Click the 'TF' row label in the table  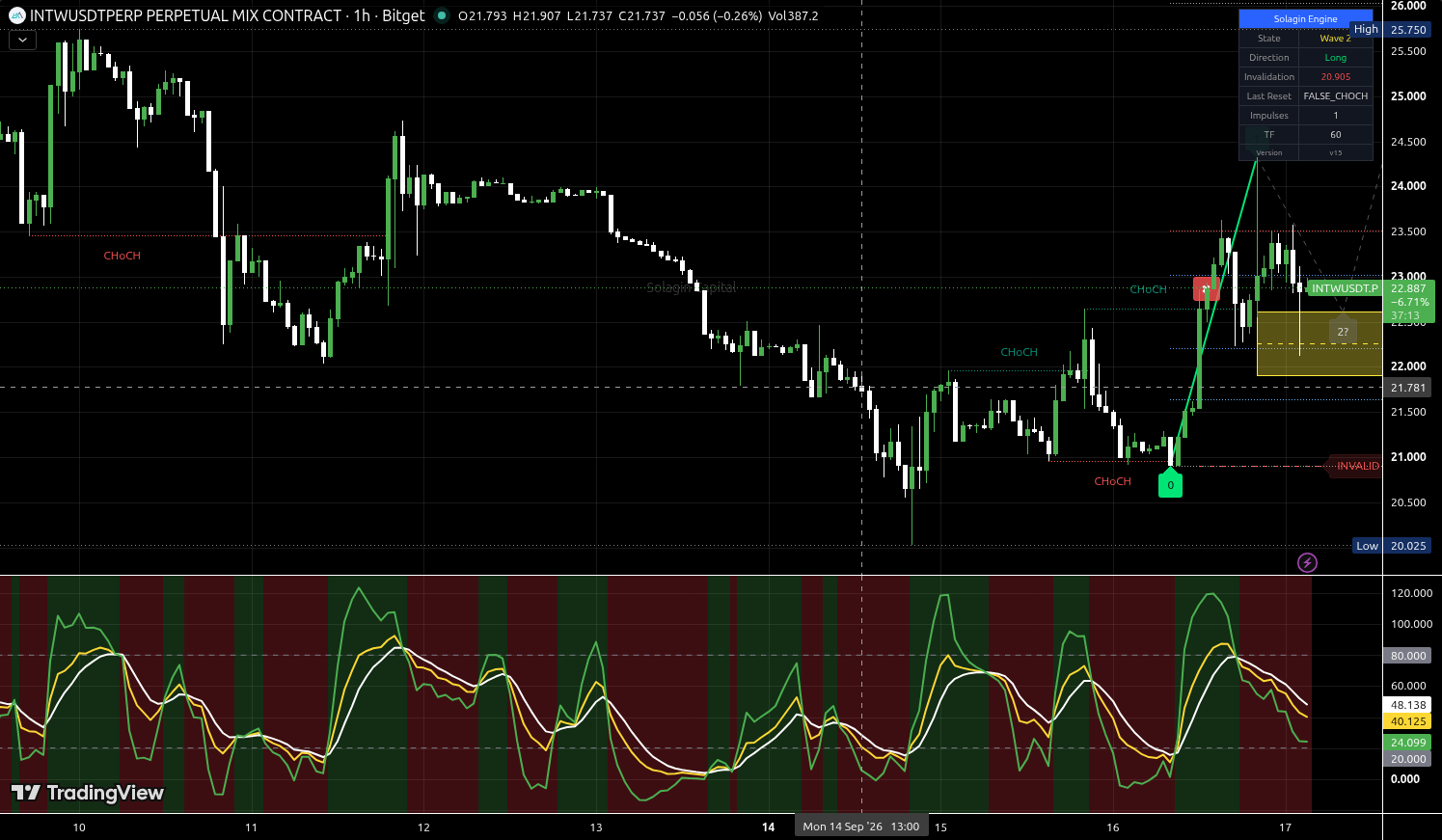pos(1268,135)
